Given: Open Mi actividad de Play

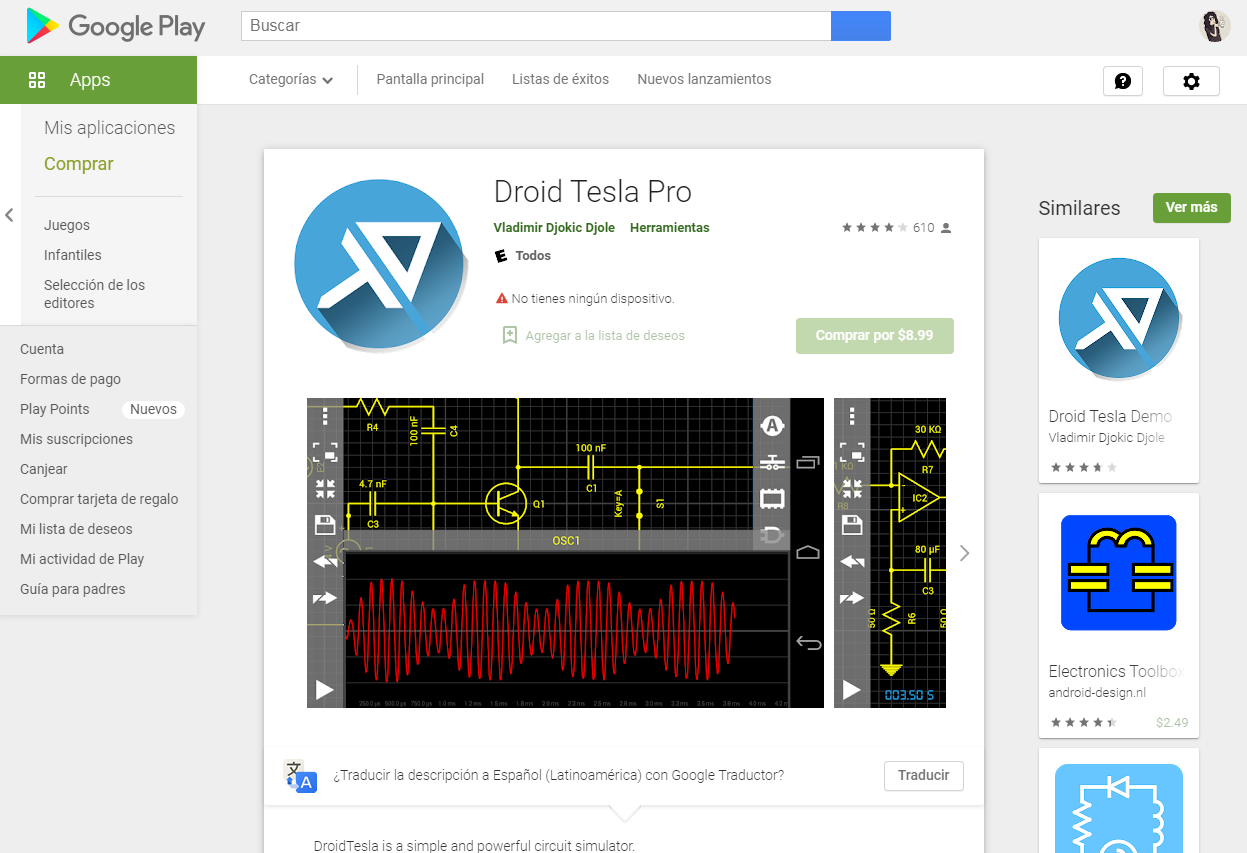Looking at the screenshot, I should 82,559.
